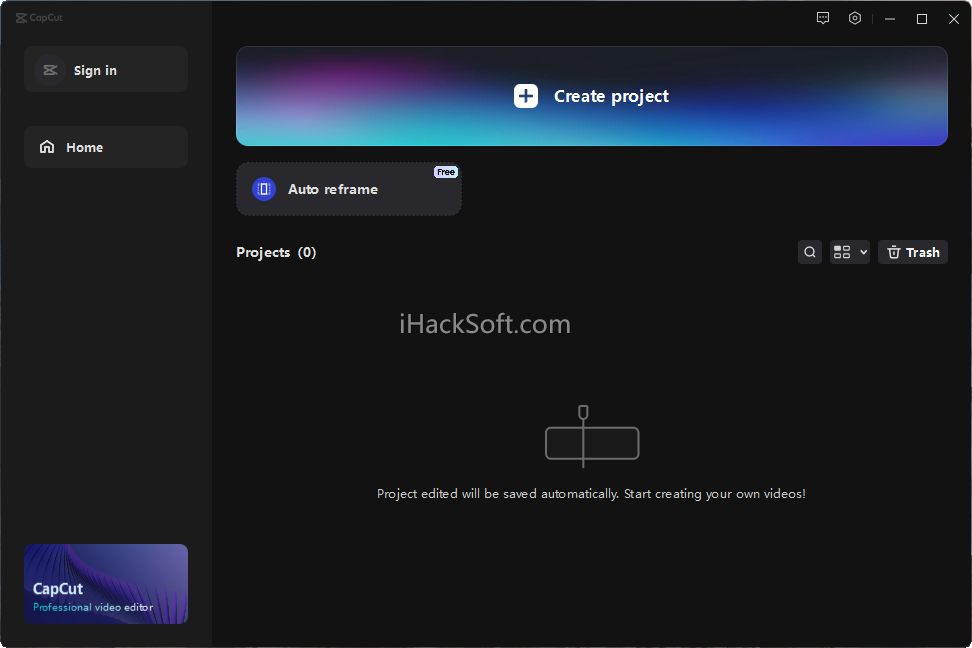
Task: Launch the Auto reframe tool
Action: (349, 189)
